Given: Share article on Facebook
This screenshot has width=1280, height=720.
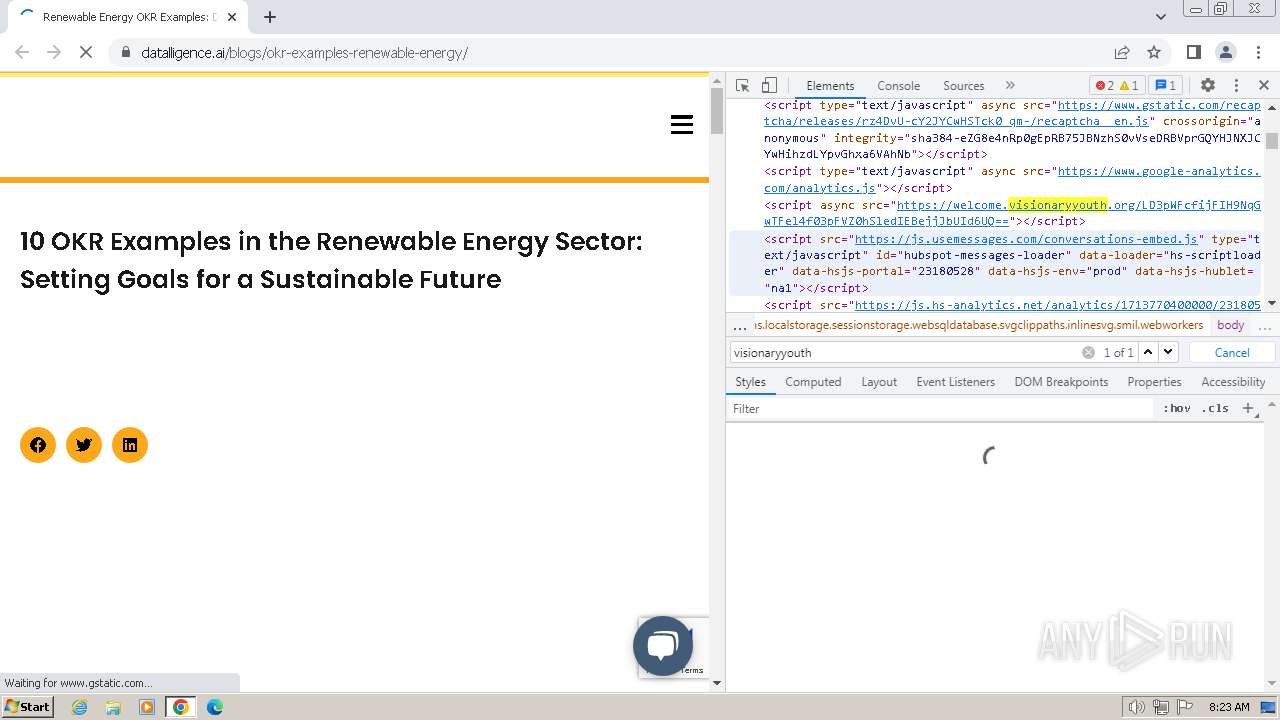Looking at the screenshot, I should pyautogui.click(x=38, y=445).
